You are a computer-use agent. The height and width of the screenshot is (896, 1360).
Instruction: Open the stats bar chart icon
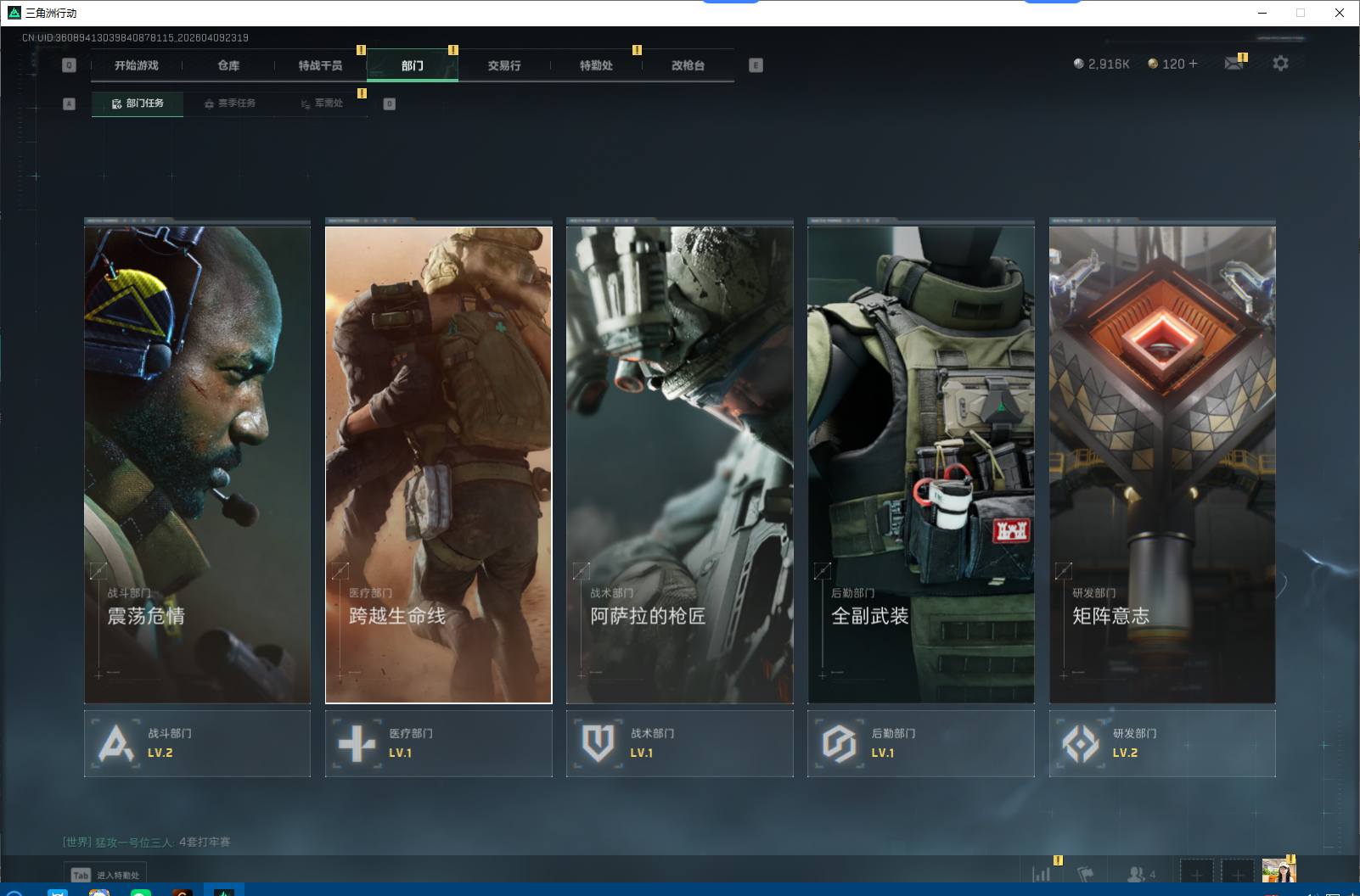tap(1041, 874)
